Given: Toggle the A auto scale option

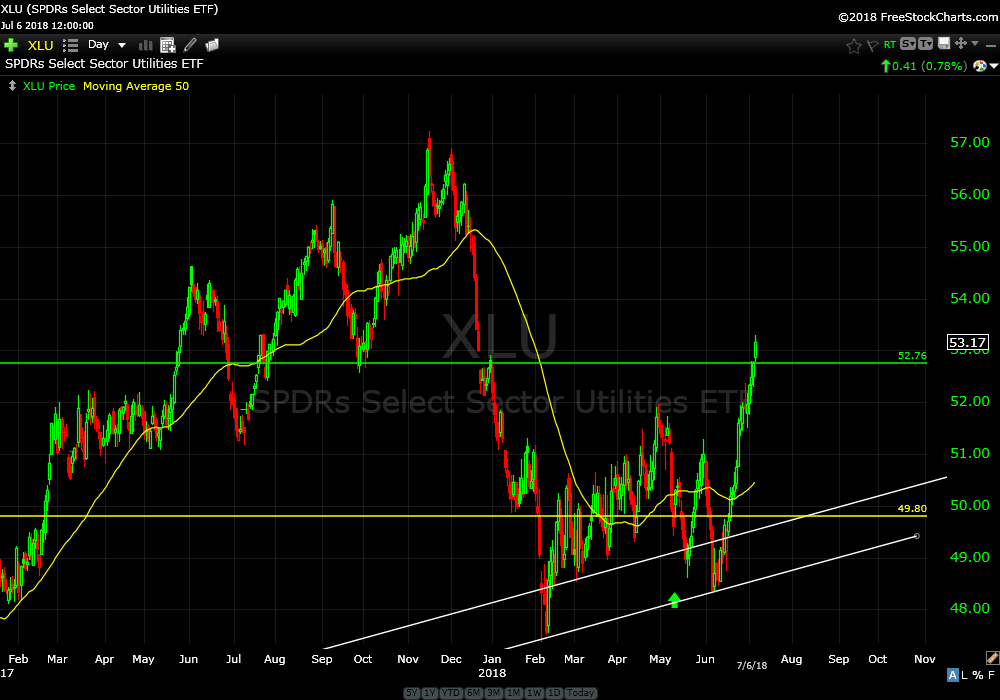Looking at the screenshot, I should [953, 676].
